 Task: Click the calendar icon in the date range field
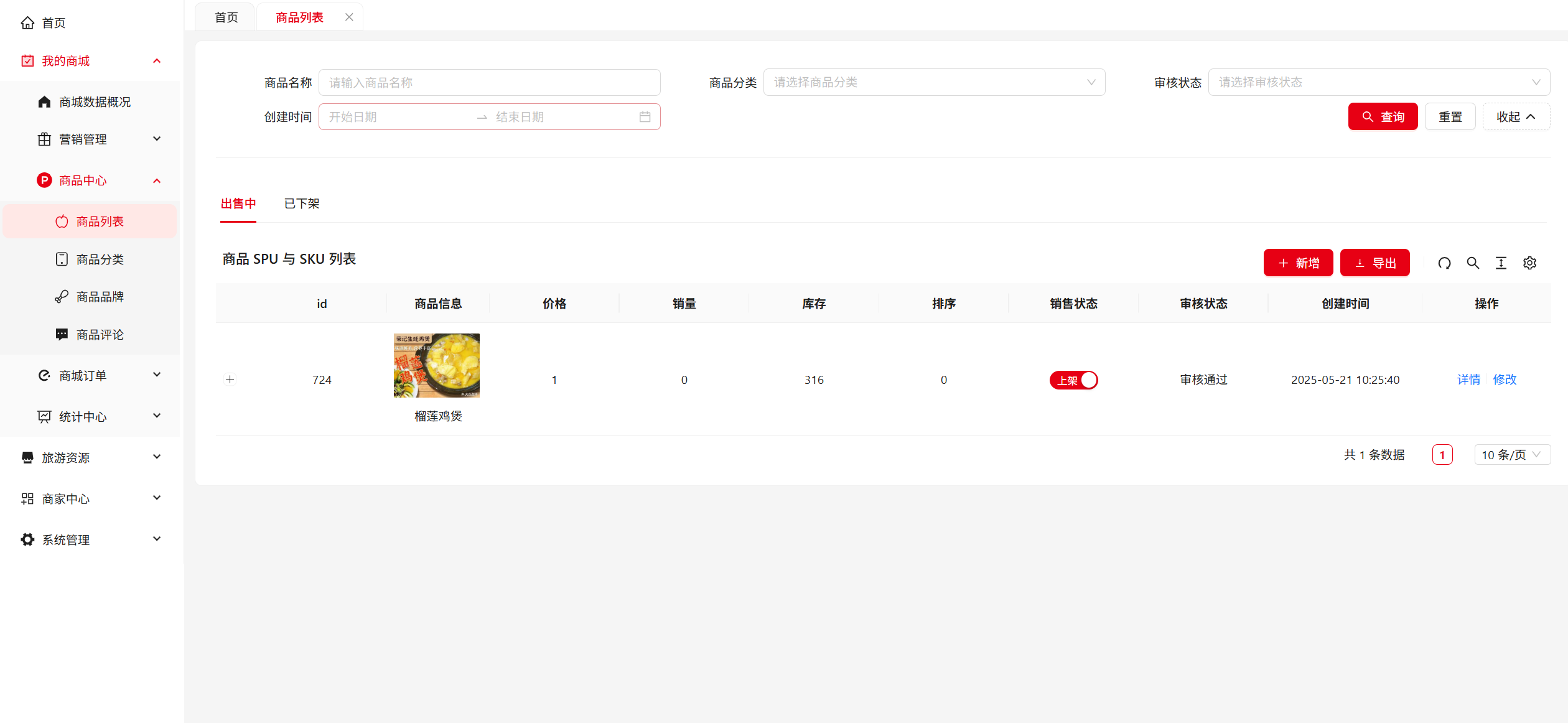click(645, 117)
